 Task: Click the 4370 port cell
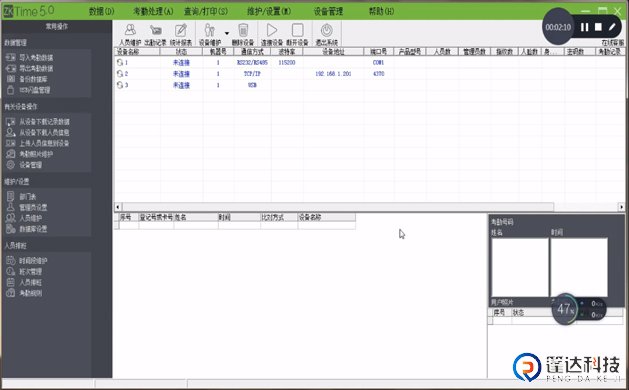pyautogui.click(x=378, y=74)
